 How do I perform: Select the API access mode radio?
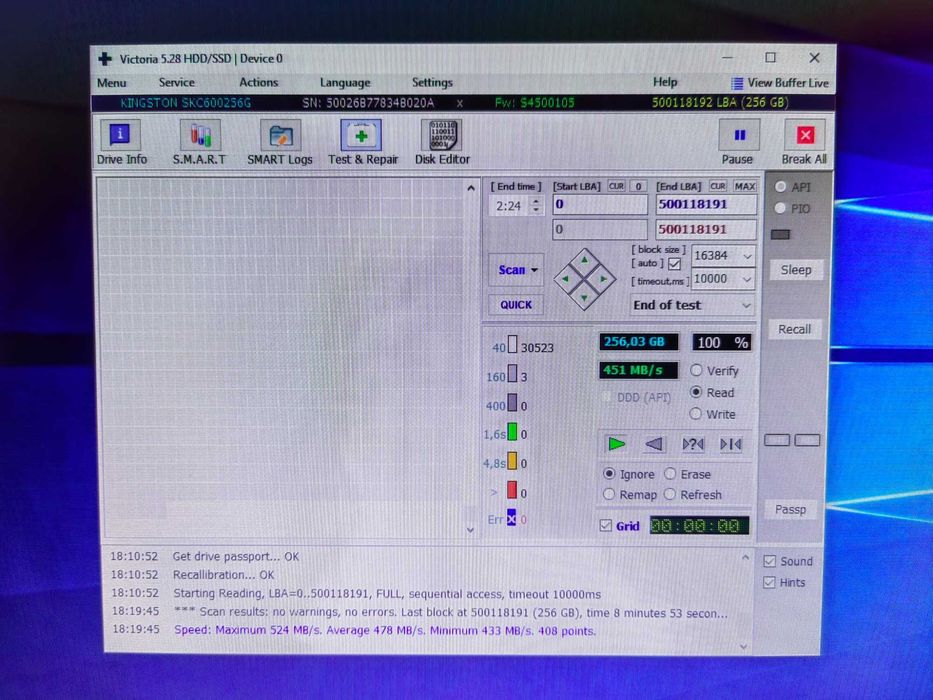pos(780,187)
